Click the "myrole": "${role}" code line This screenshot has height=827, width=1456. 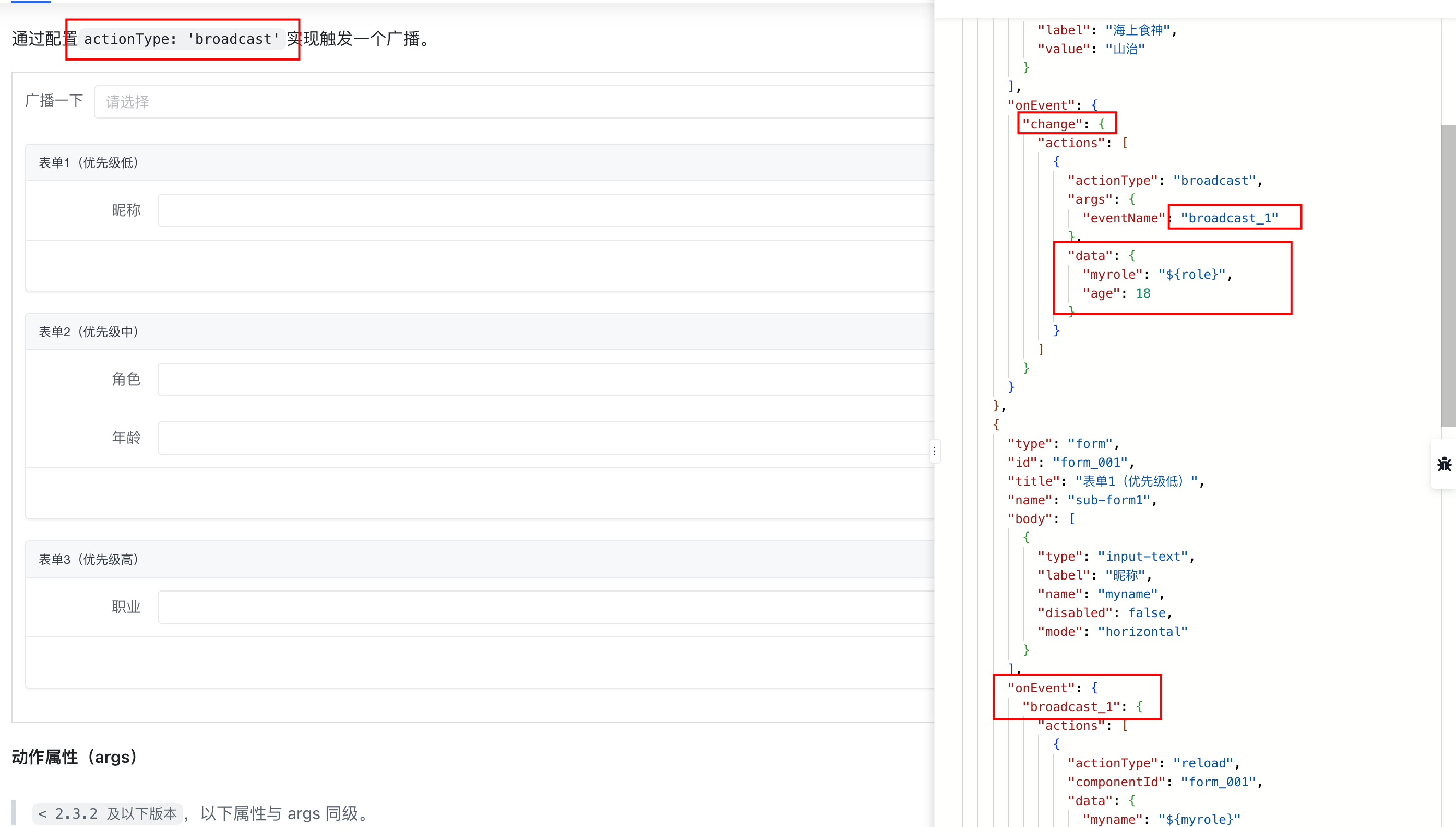1157,274
